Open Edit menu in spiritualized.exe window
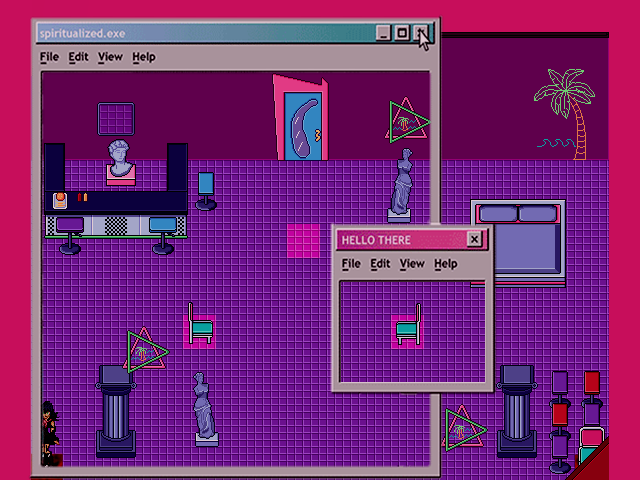640x480 pixels. click(78, 57)
